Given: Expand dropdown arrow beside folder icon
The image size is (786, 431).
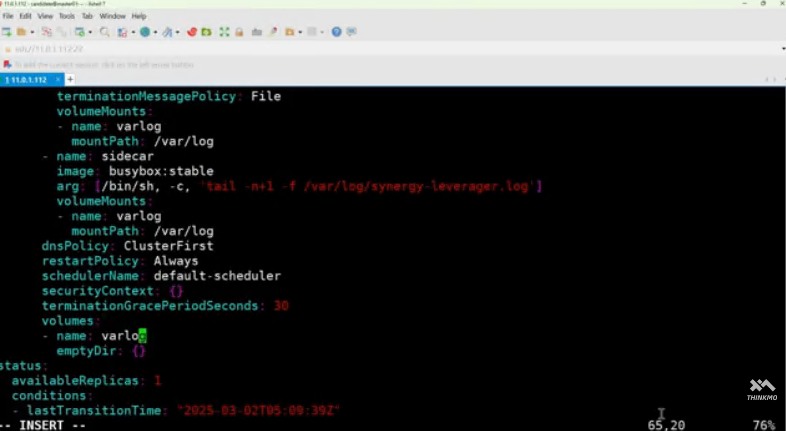Looking at the screenshot, I should click(32, 32).
